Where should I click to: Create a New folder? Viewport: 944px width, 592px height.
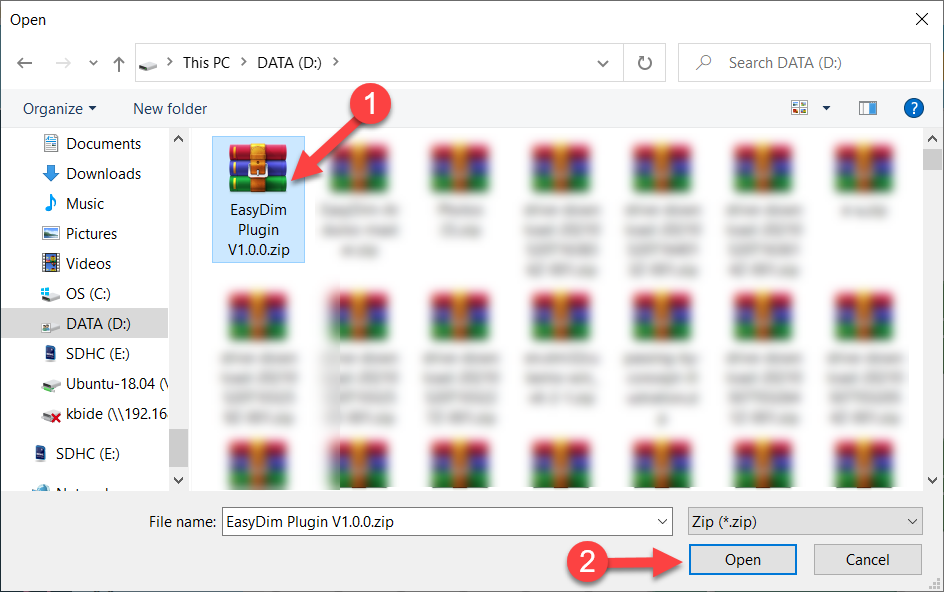(170, 108)
